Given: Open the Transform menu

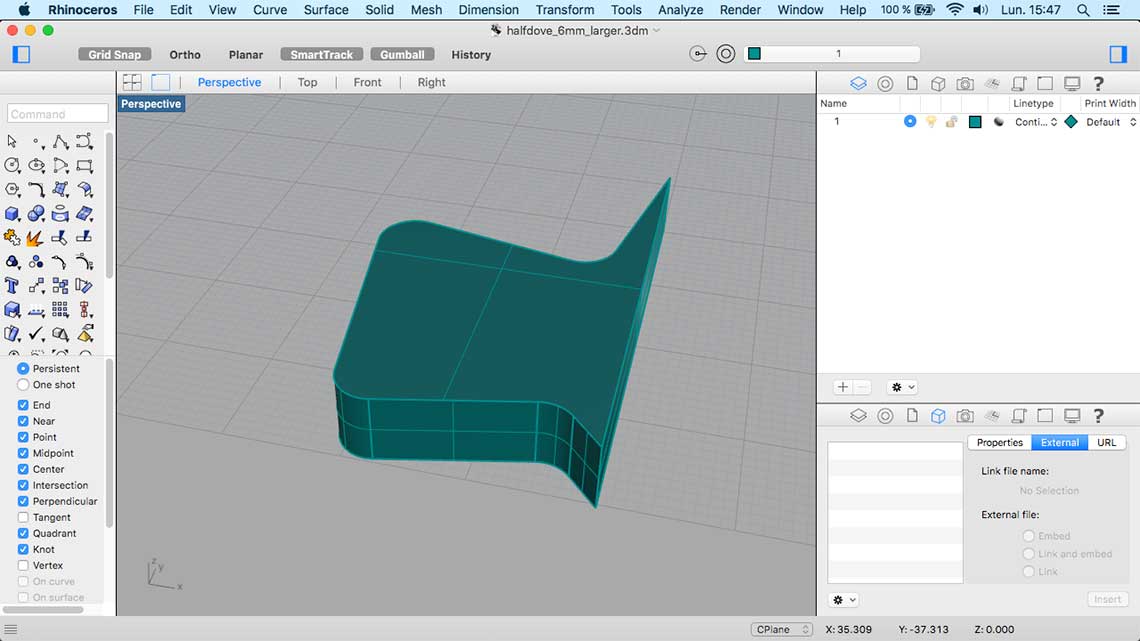Looking at the screenshot, I should click(564, 9).
